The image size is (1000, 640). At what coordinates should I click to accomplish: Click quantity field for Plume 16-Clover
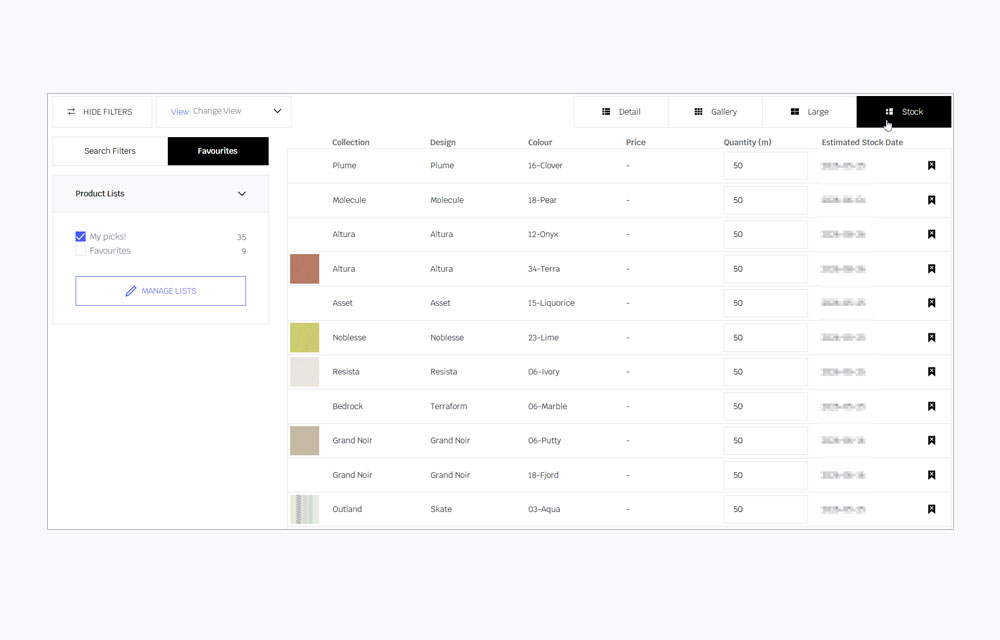tap(765, 166)
